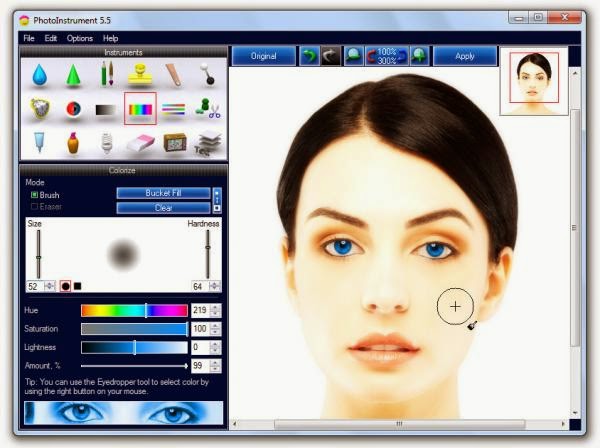
Task: Enable the Brush mode checkbox
Action: click(x=34, y=195)
